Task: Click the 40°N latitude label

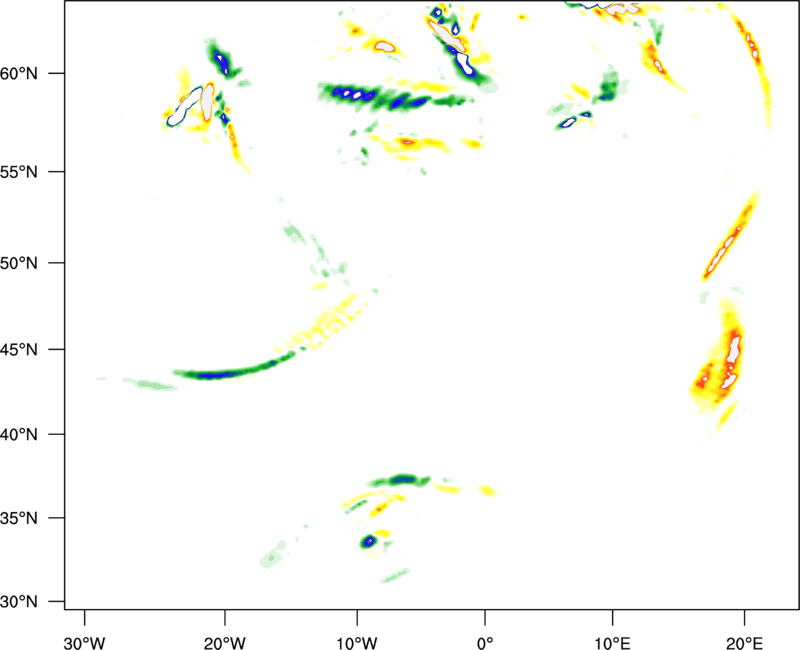Action: tap(19, 434)
